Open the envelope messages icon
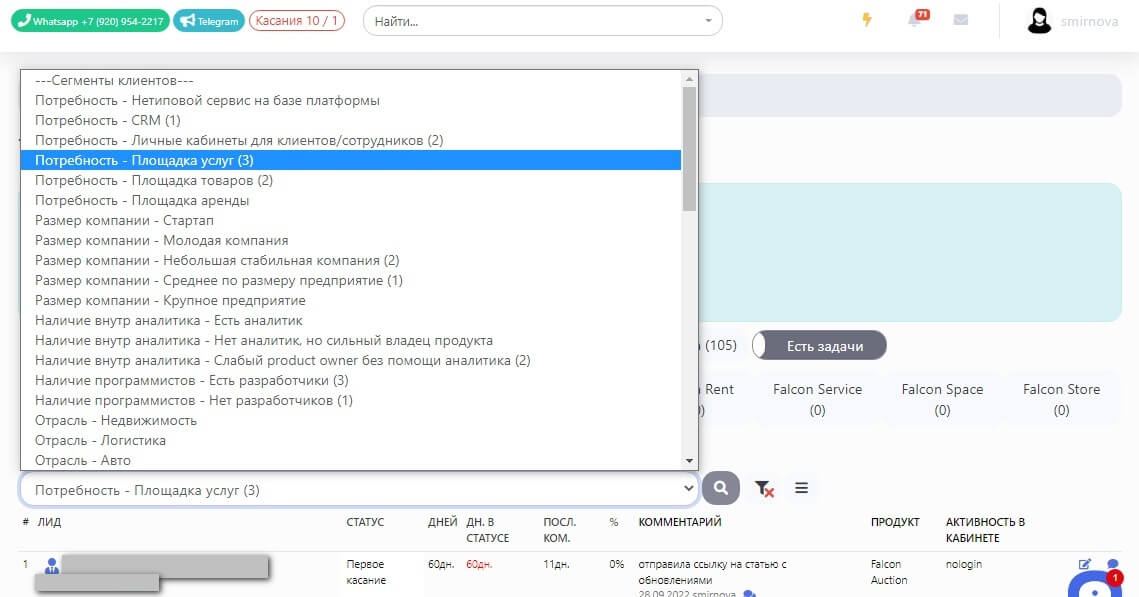 pos(961,20)
